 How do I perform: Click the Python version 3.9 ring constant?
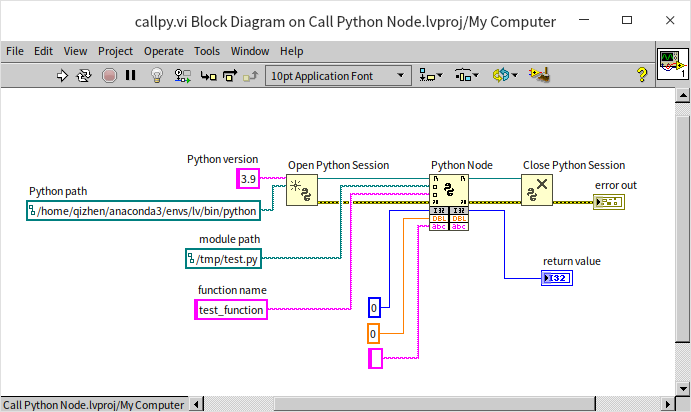pyautogui.click(x=248, y=178)
